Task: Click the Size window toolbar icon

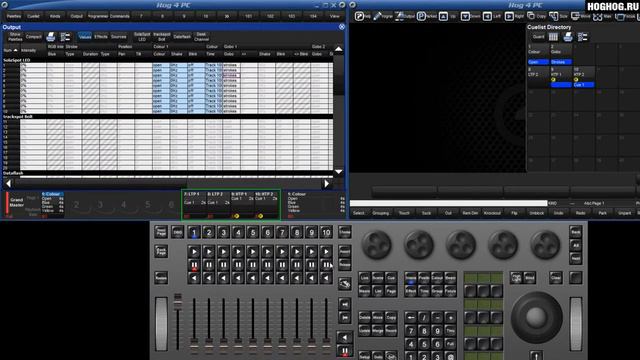Action: pos(553,16)
